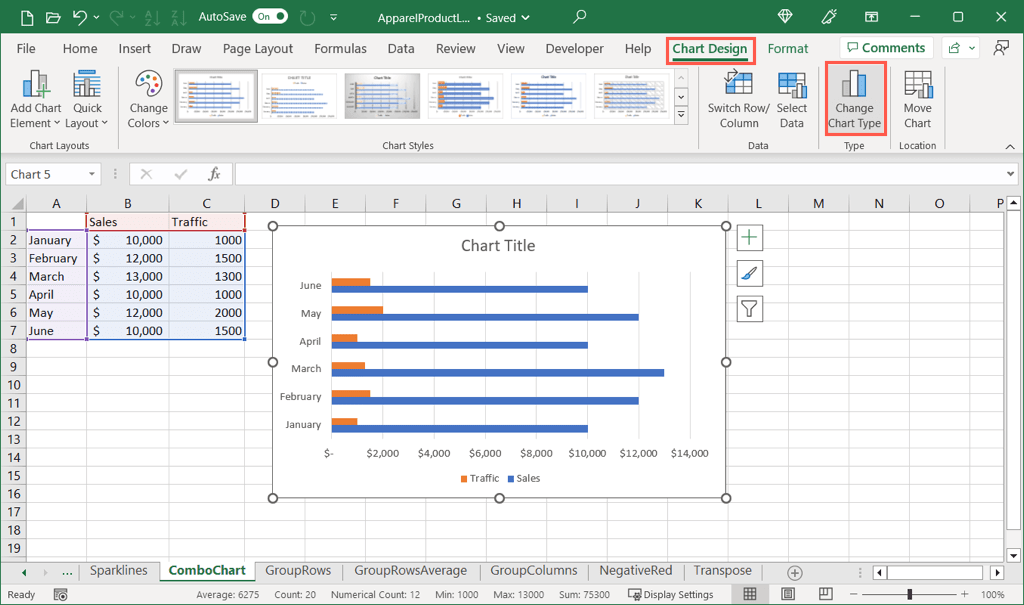1024x605 pixels.
Task: Select Normal view in status bar
Action: [750, 594]
